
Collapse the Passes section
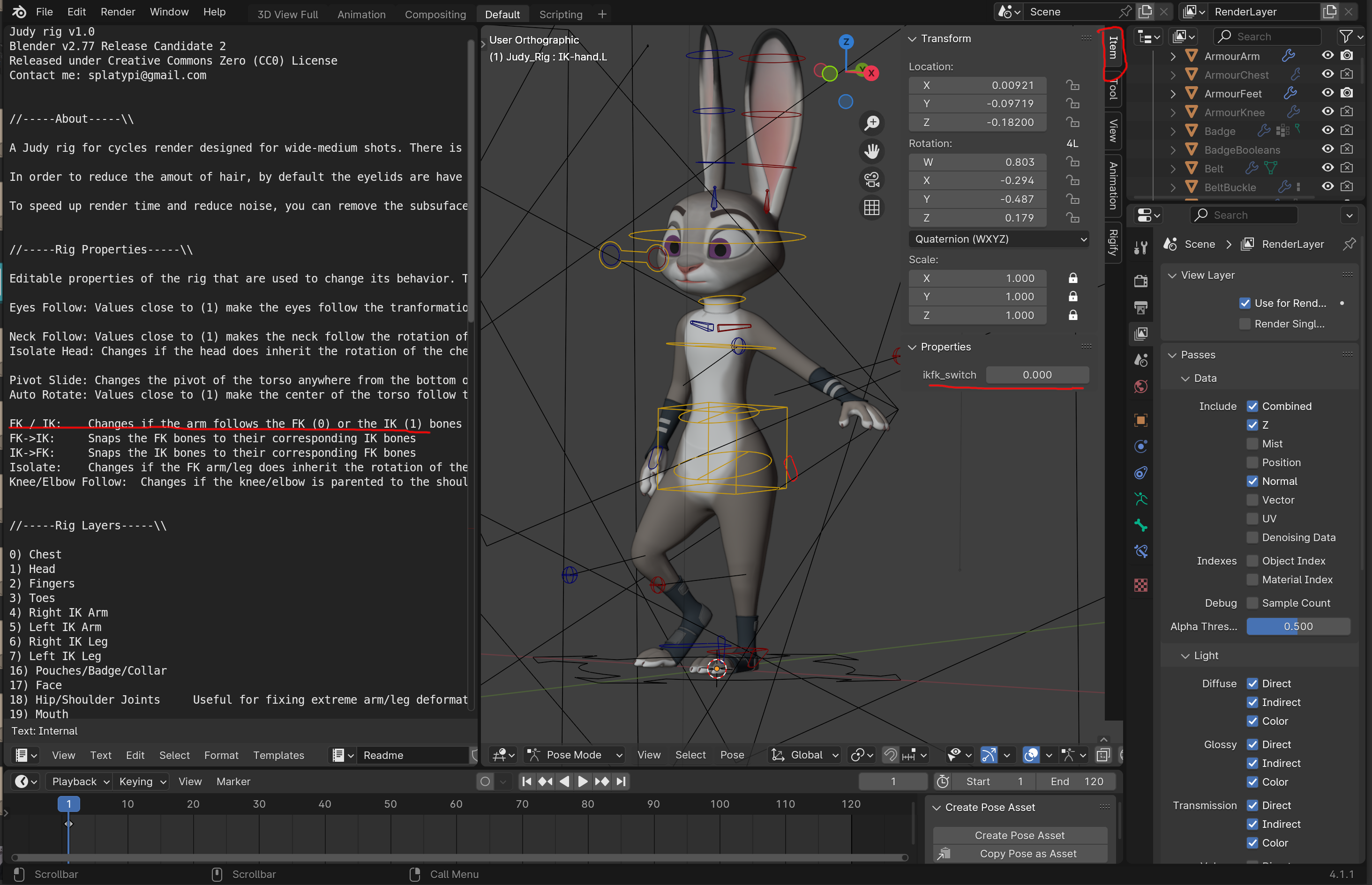[1172, 355]
